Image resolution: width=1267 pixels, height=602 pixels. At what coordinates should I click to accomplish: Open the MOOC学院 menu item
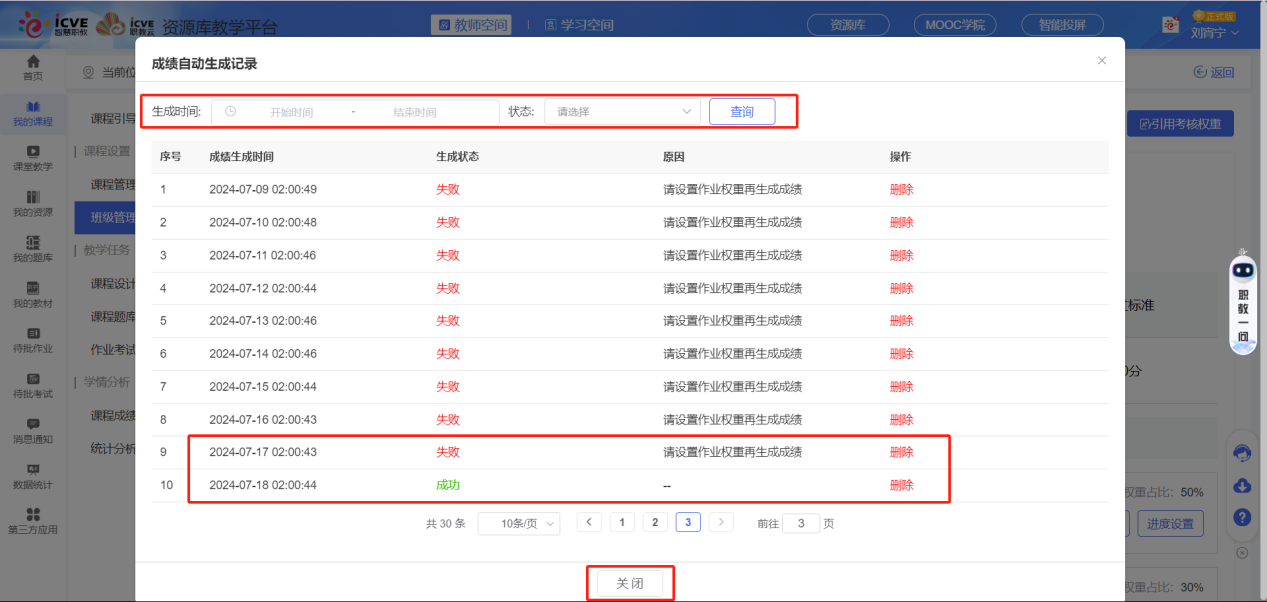[954, 24]
